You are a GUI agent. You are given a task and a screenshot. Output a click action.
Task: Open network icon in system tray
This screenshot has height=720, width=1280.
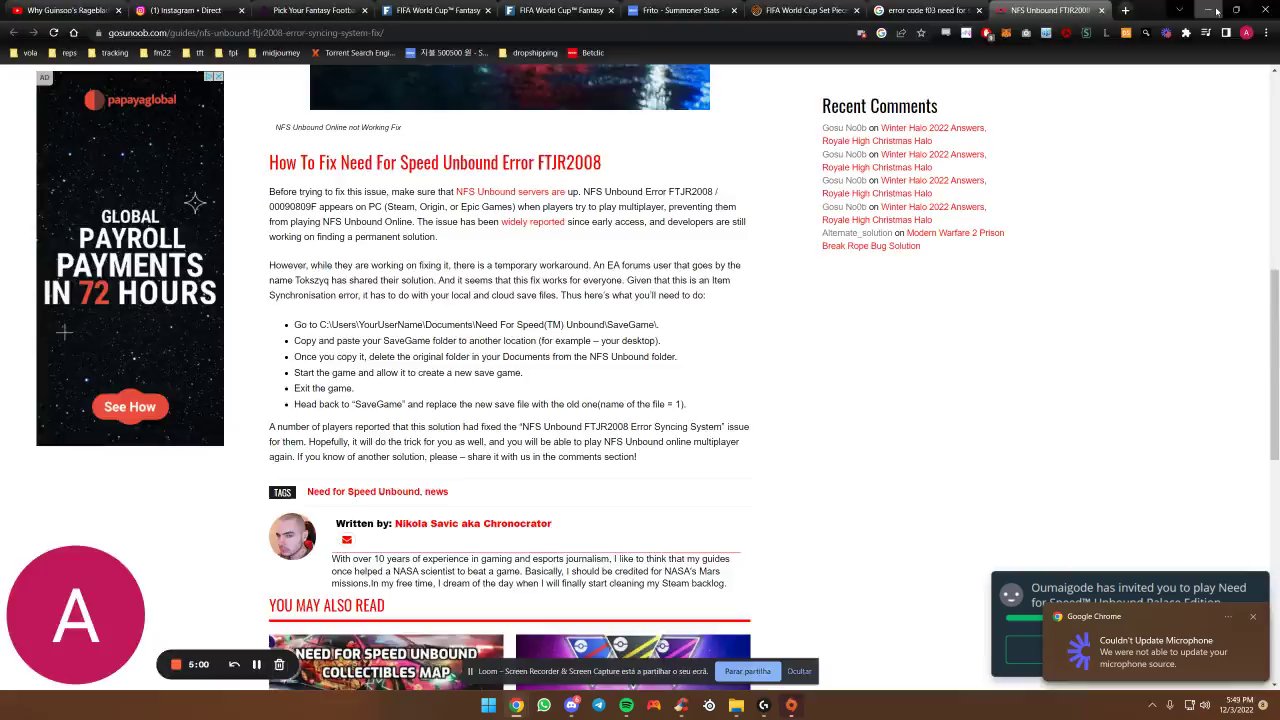pos(1189,705)
